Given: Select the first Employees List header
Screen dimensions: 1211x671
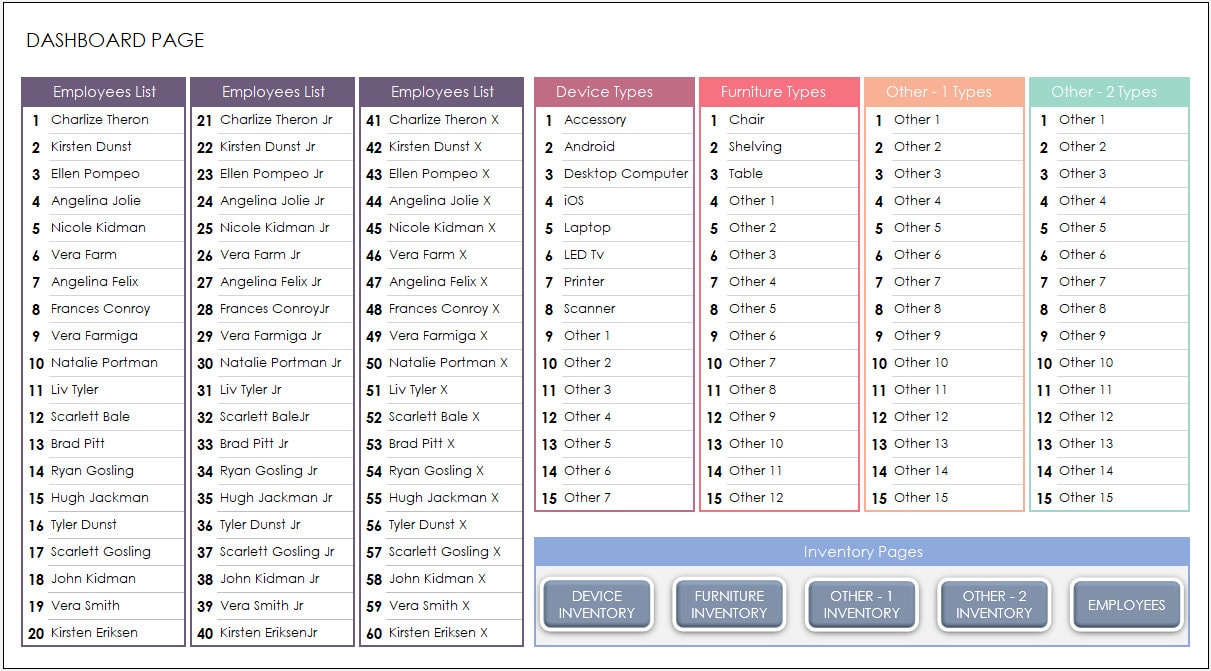Looking at the screenshot, I should [103, 91].
